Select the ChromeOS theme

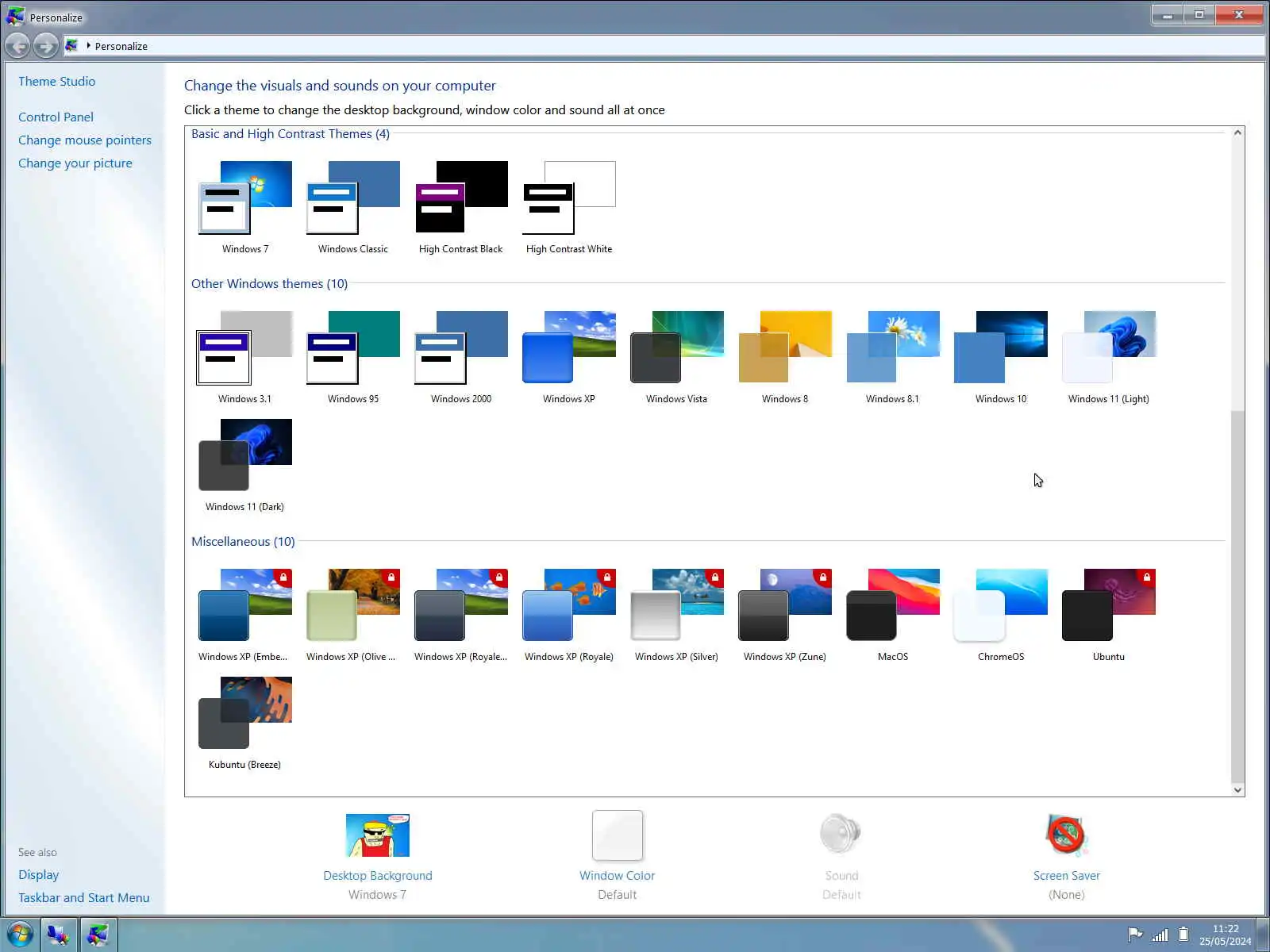click(x=1001, y=615)
